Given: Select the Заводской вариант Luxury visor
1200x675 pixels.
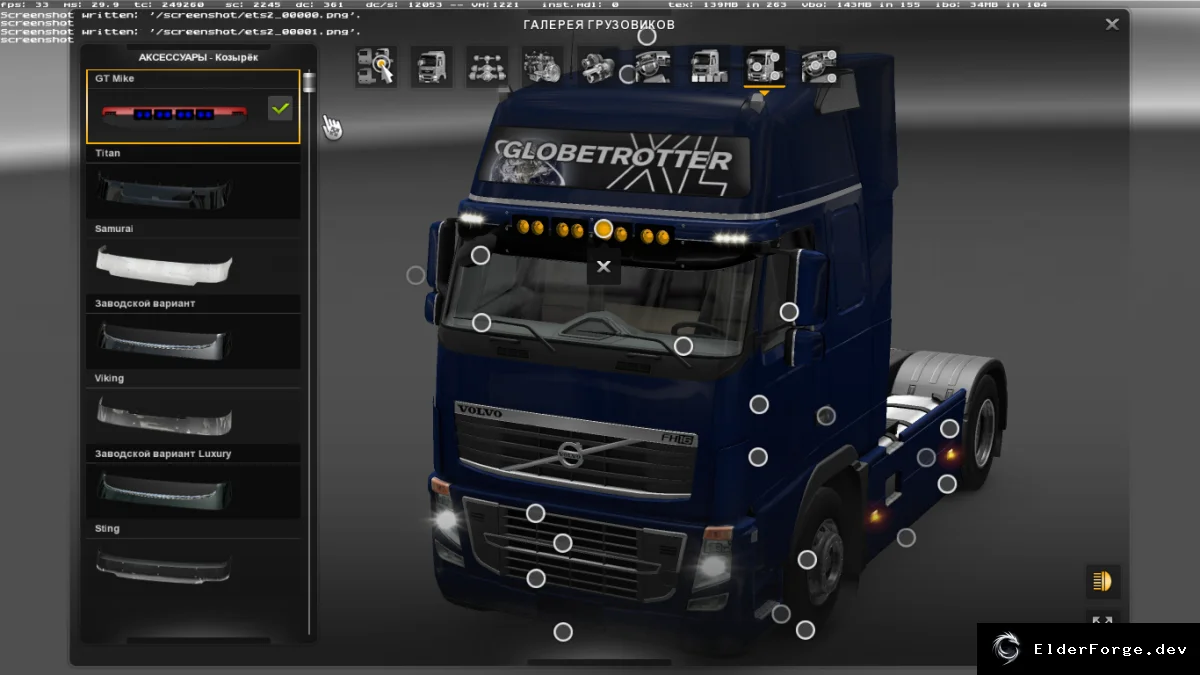Looking at the screenshot, I should point(193,483).
